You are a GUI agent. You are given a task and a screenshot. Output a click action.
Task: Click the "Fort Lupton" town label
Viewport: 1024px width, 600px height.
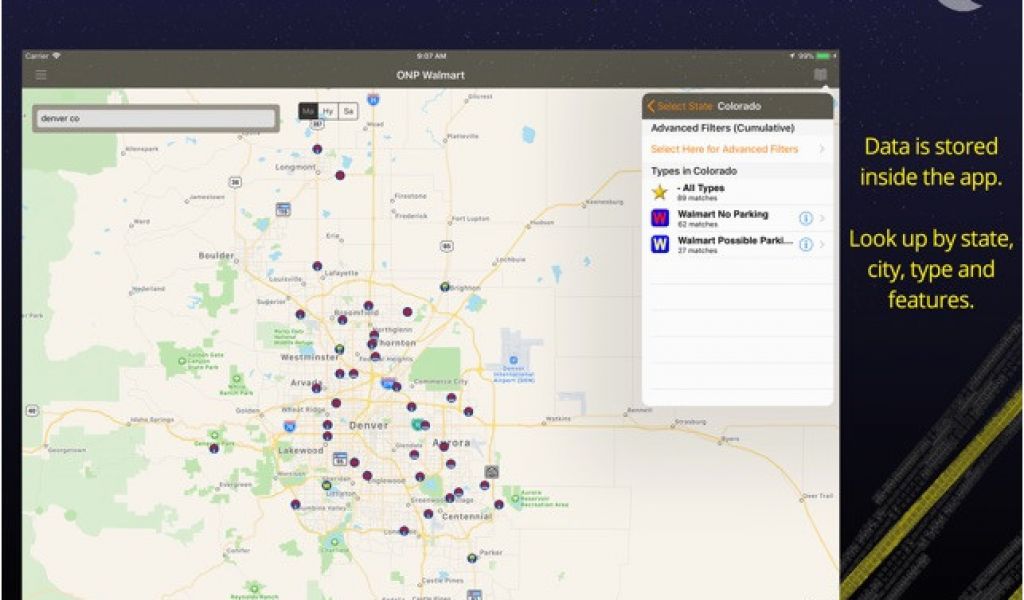470,219
